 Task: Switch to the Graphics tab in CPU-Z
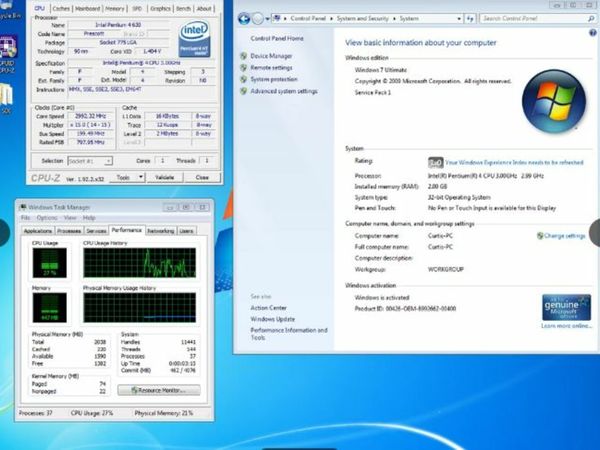[x=160, y=8]
